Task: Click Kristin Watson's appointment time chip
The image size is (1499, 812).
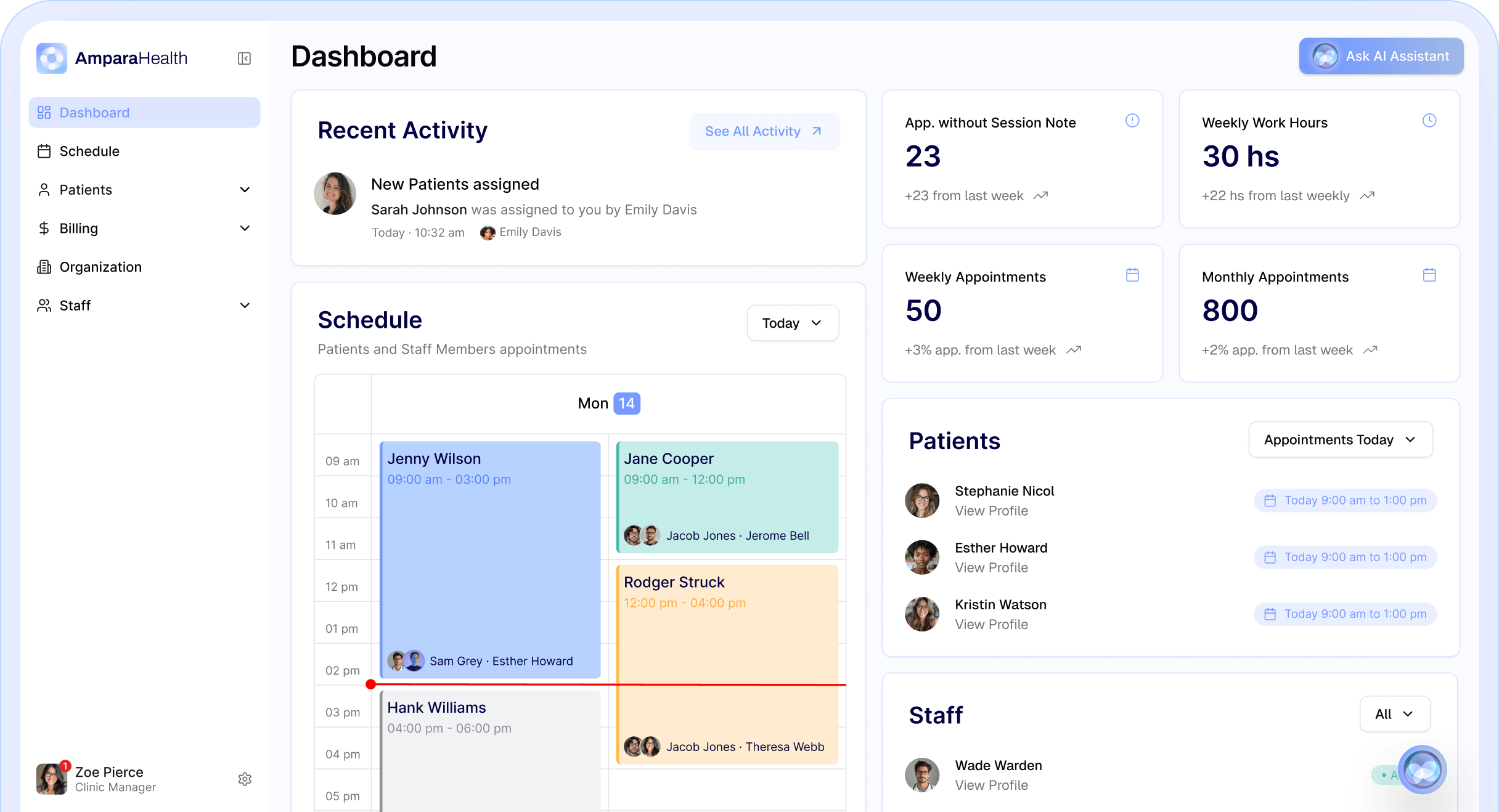Action: [x=1345, y=614]
